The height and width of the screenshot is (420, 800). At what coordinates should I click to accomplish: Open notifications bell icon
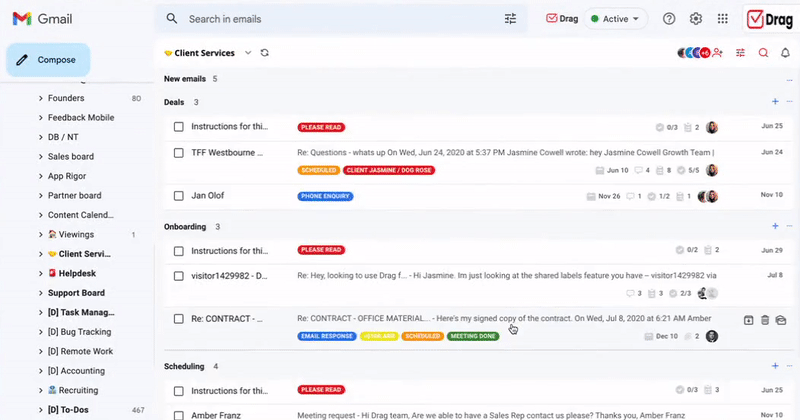click(x=786, y=53)
